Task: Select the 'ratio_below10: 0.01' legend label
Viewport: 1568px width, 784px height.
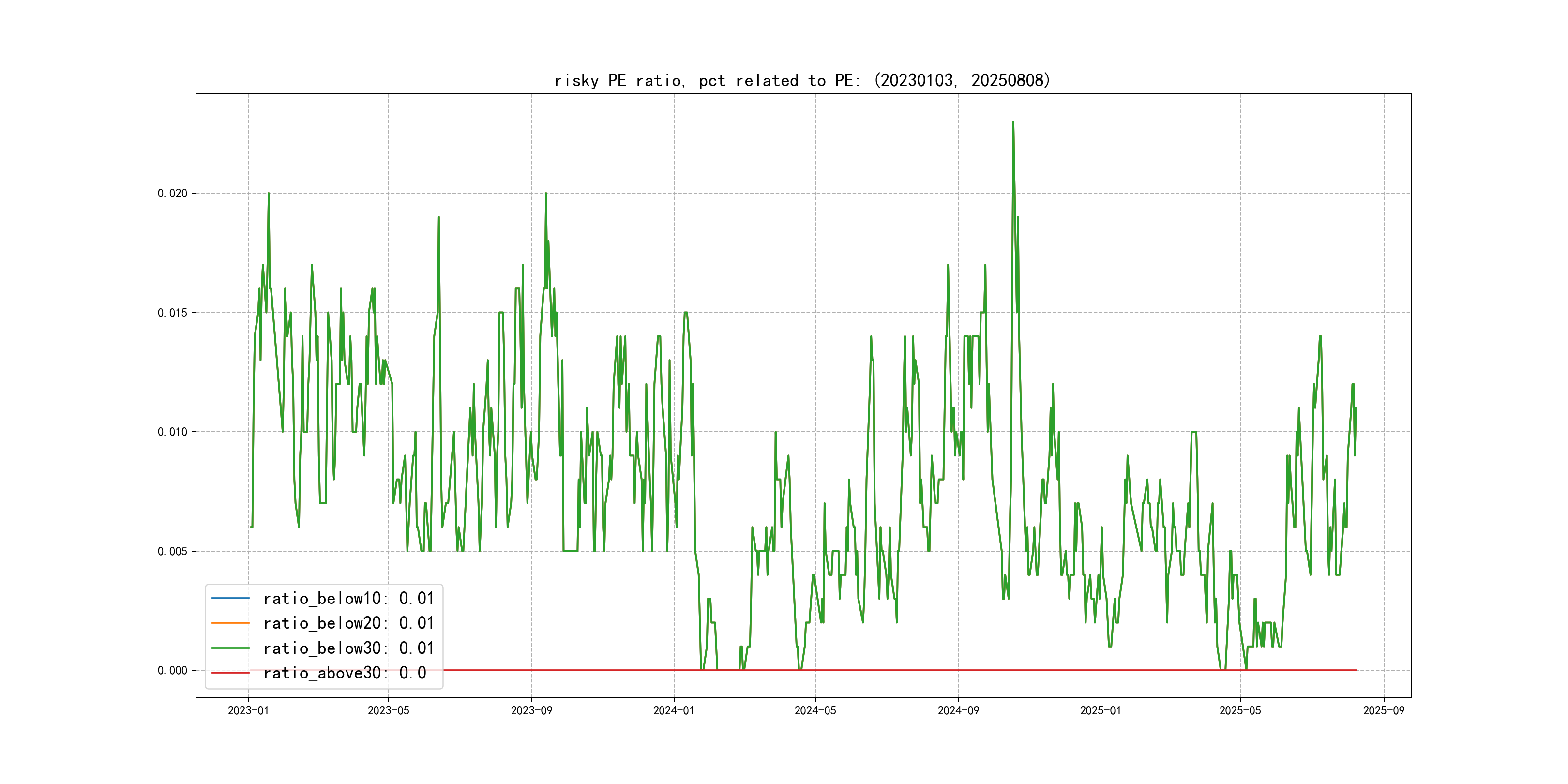Action: click(348, 598)
